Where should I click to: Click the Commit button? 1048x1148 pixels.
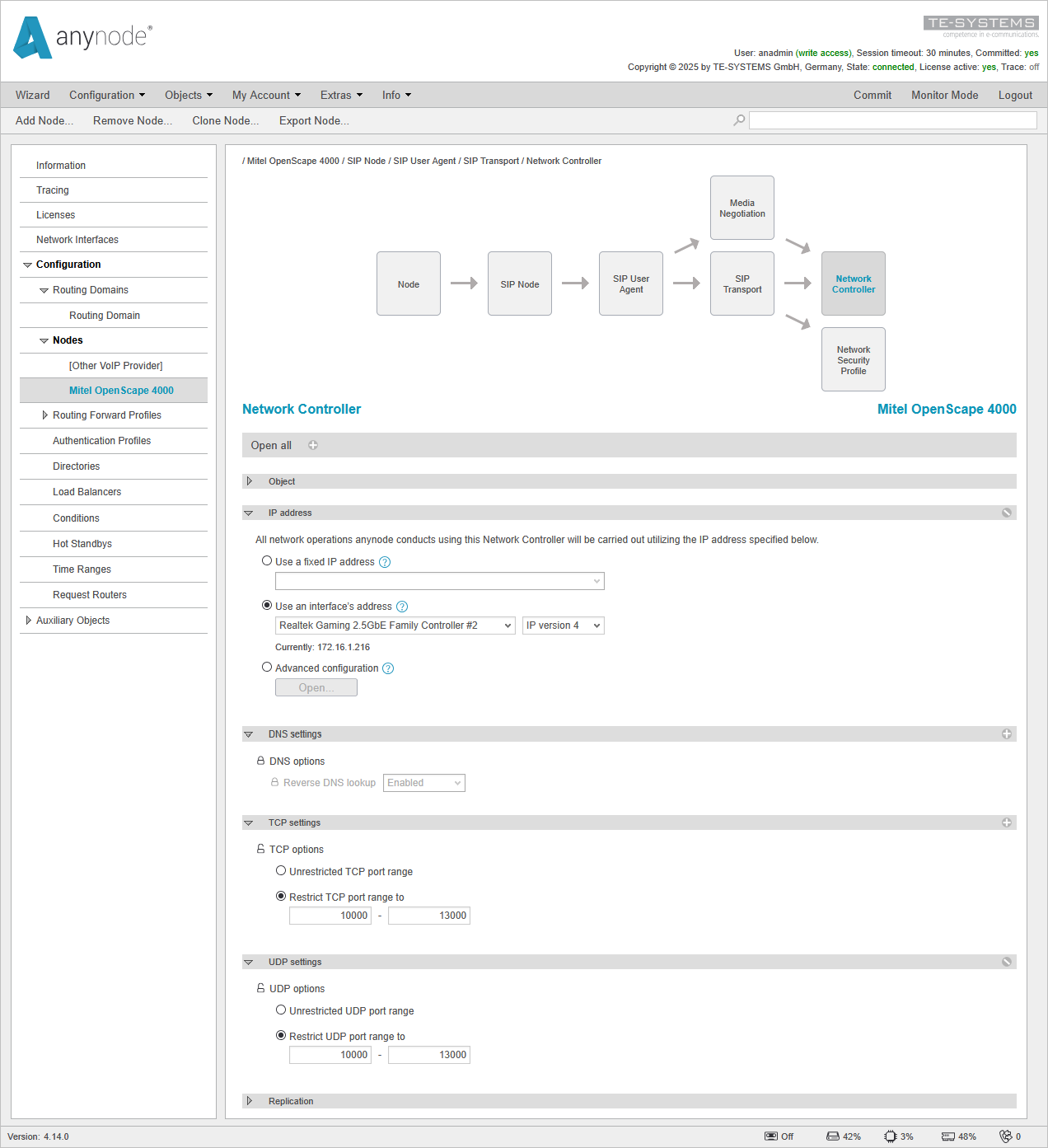click(x=873, y=95)
